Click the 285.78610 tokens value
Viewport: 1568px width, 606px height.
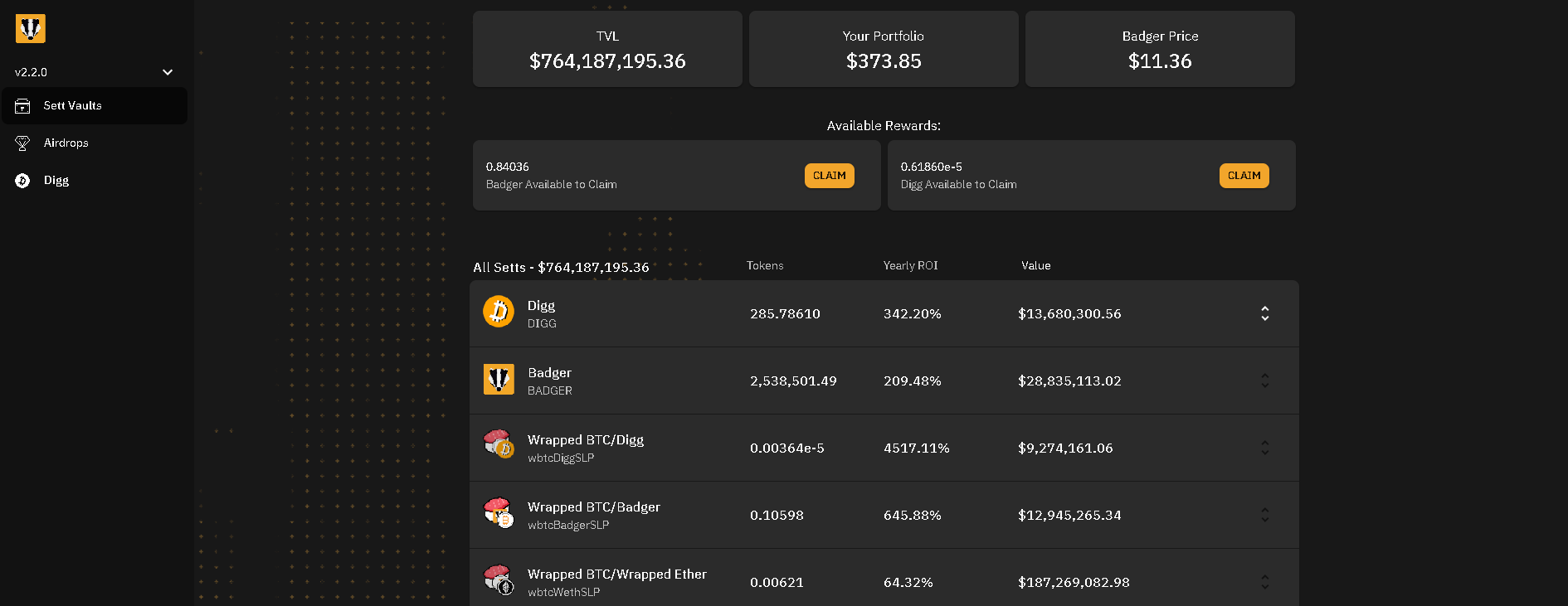click(x=785, y=313)
